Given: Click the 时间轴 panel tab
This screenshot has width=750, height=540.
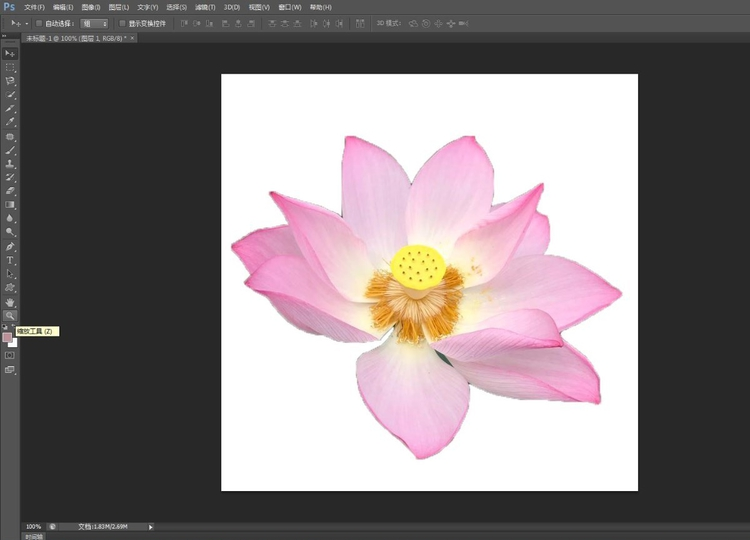Looking at the screenshot, I should [x=34, y=536].
